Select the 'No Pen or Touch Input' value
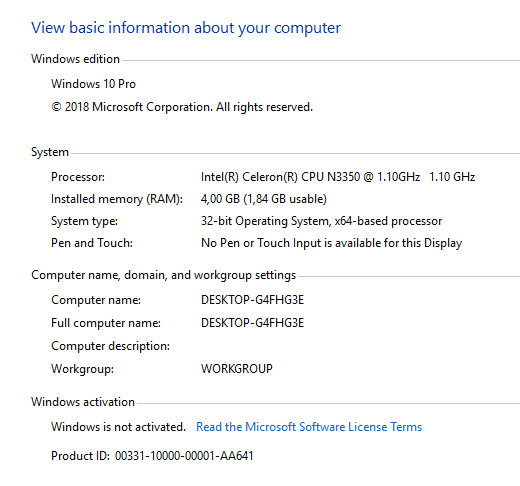 332,243
